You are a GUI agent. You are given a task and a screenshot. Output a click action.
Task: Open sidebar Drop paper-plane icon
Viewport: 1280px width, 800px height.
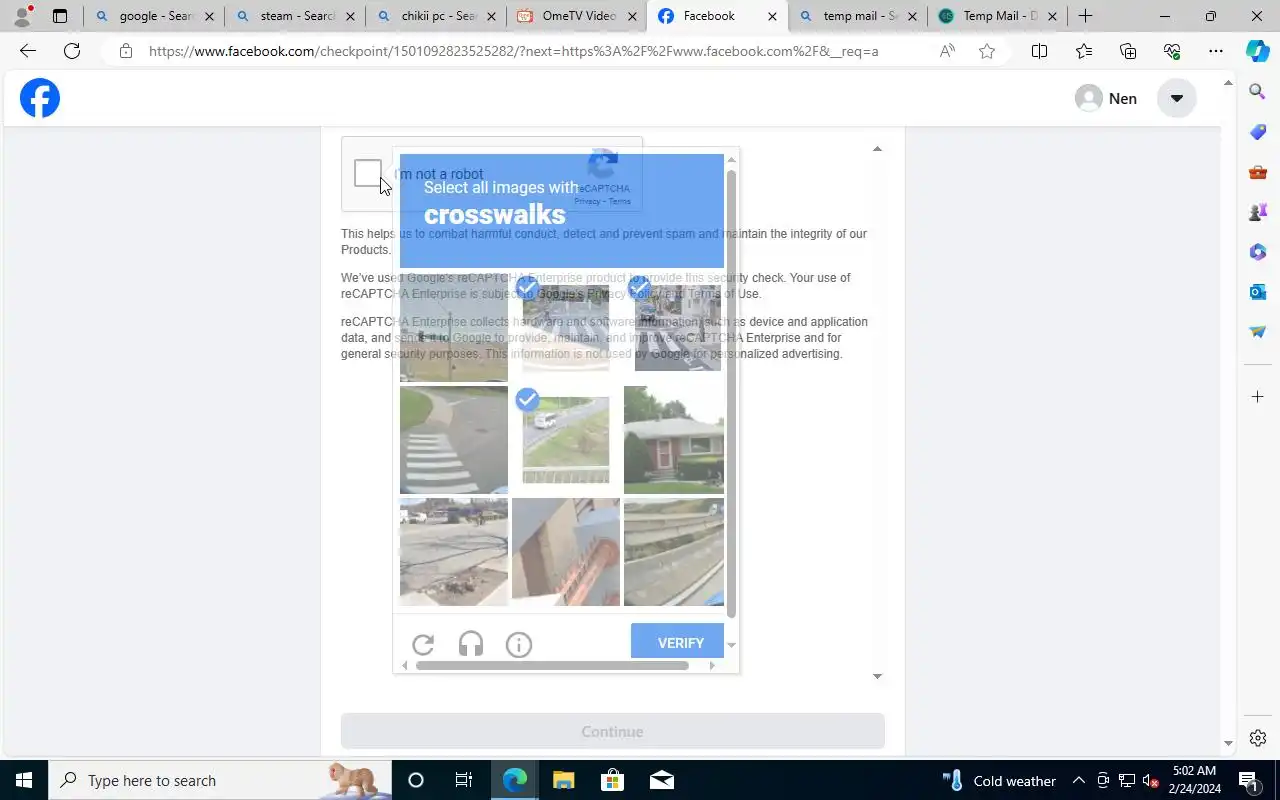click(1258, 332)
